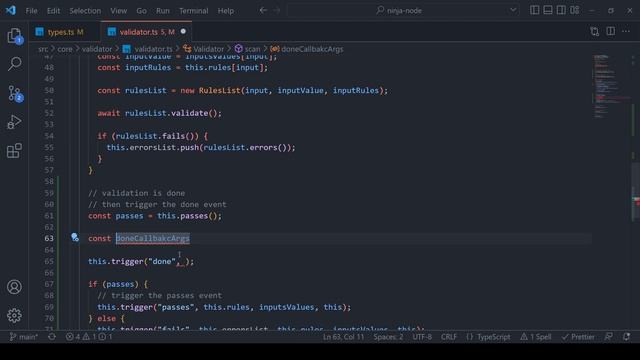Image resolution: width=640 pixels, height=360 pixels.
Task: Open the Search view in activity bar
Action: (x=15, y=64)
